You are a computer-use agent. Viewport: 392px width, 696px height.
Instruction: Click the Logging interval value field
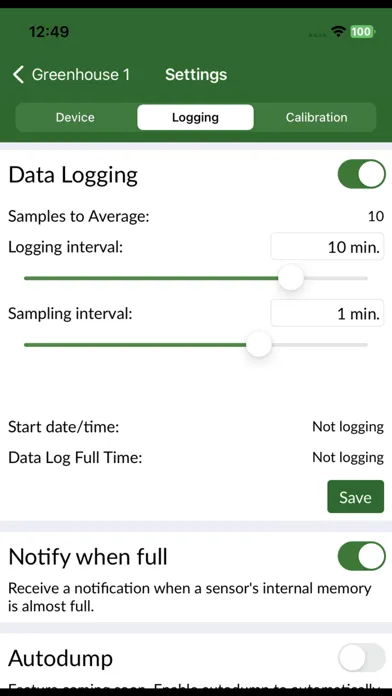[327, 246]
